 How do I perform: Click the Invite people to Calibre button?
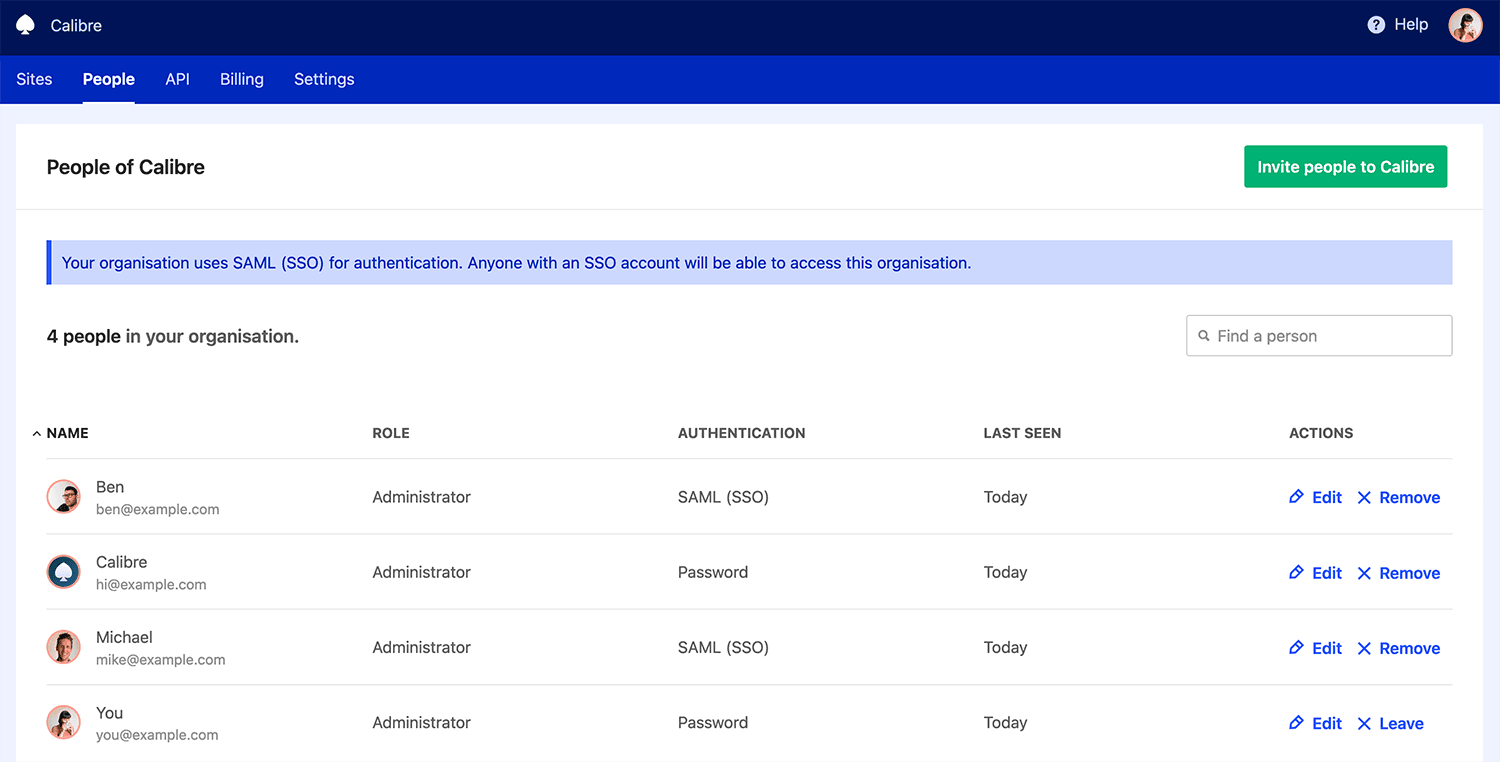point(1345,166)
